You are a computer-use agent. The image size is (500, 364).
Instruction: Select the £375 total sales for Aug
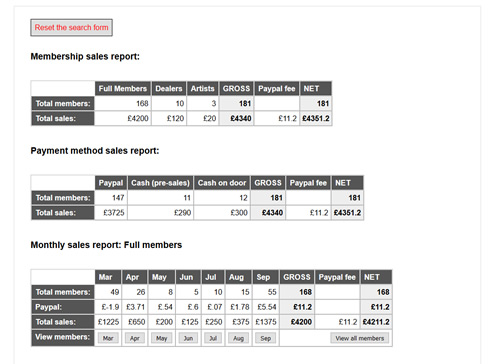pyautogui.click(x=238, y=322)
